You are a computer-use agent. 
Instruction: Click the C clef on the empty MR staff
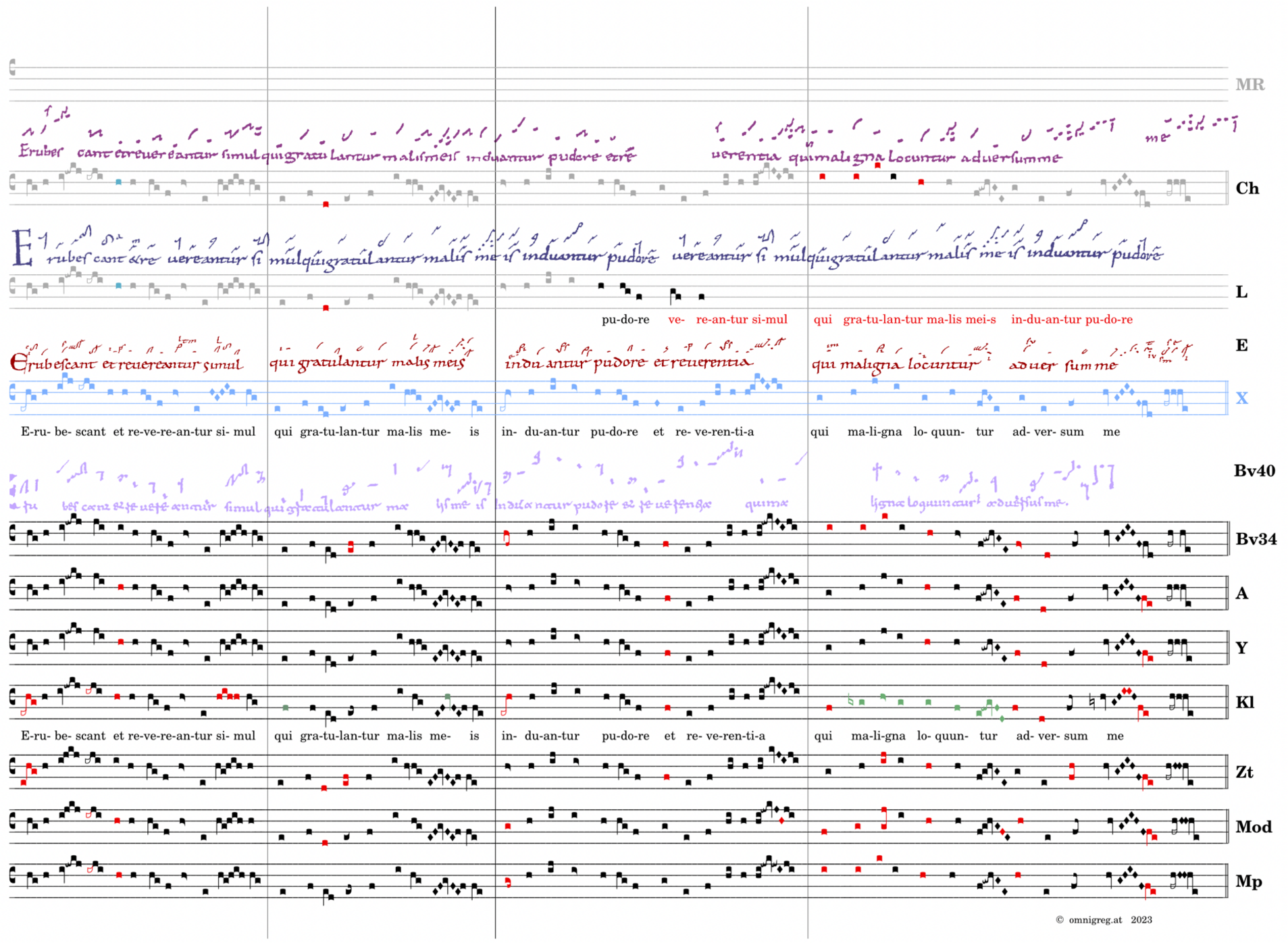pyautogui.click(x=13, y=67)
